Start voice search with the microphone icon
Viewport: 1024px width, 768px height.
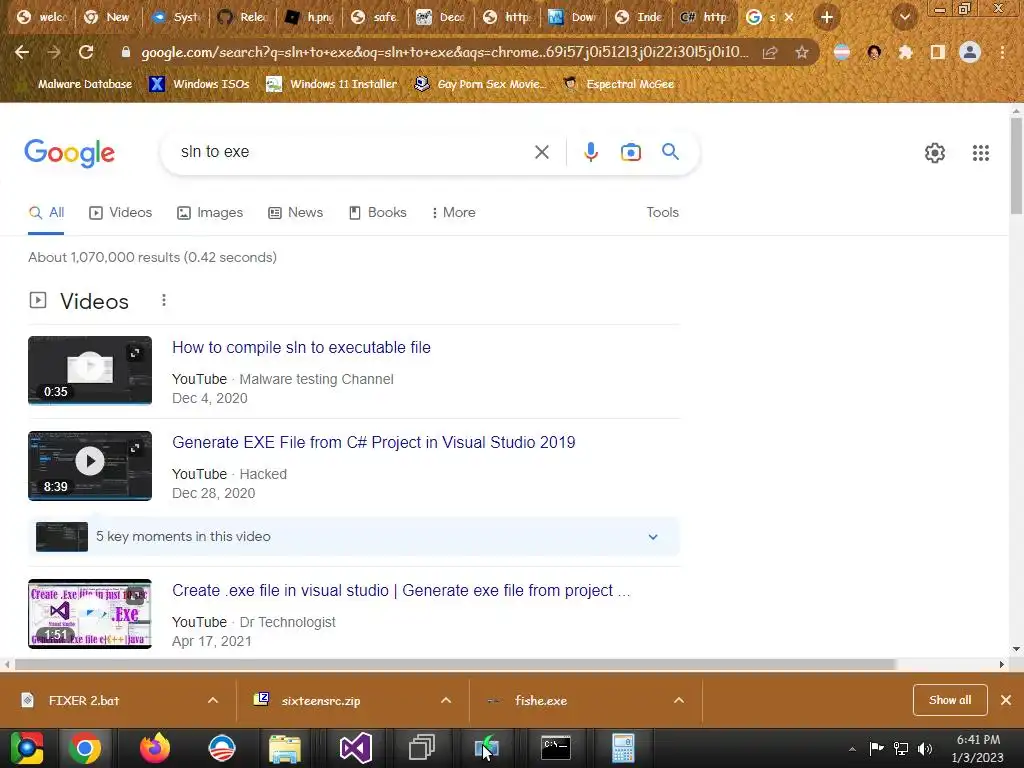tap(590, 152)
